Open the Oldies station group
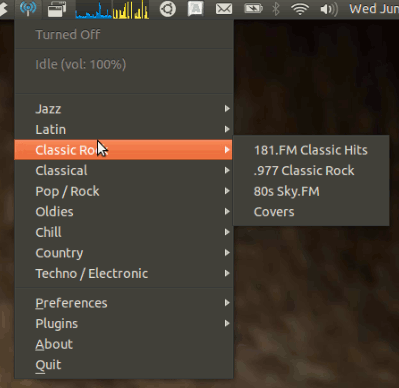 tap(124, 211)
